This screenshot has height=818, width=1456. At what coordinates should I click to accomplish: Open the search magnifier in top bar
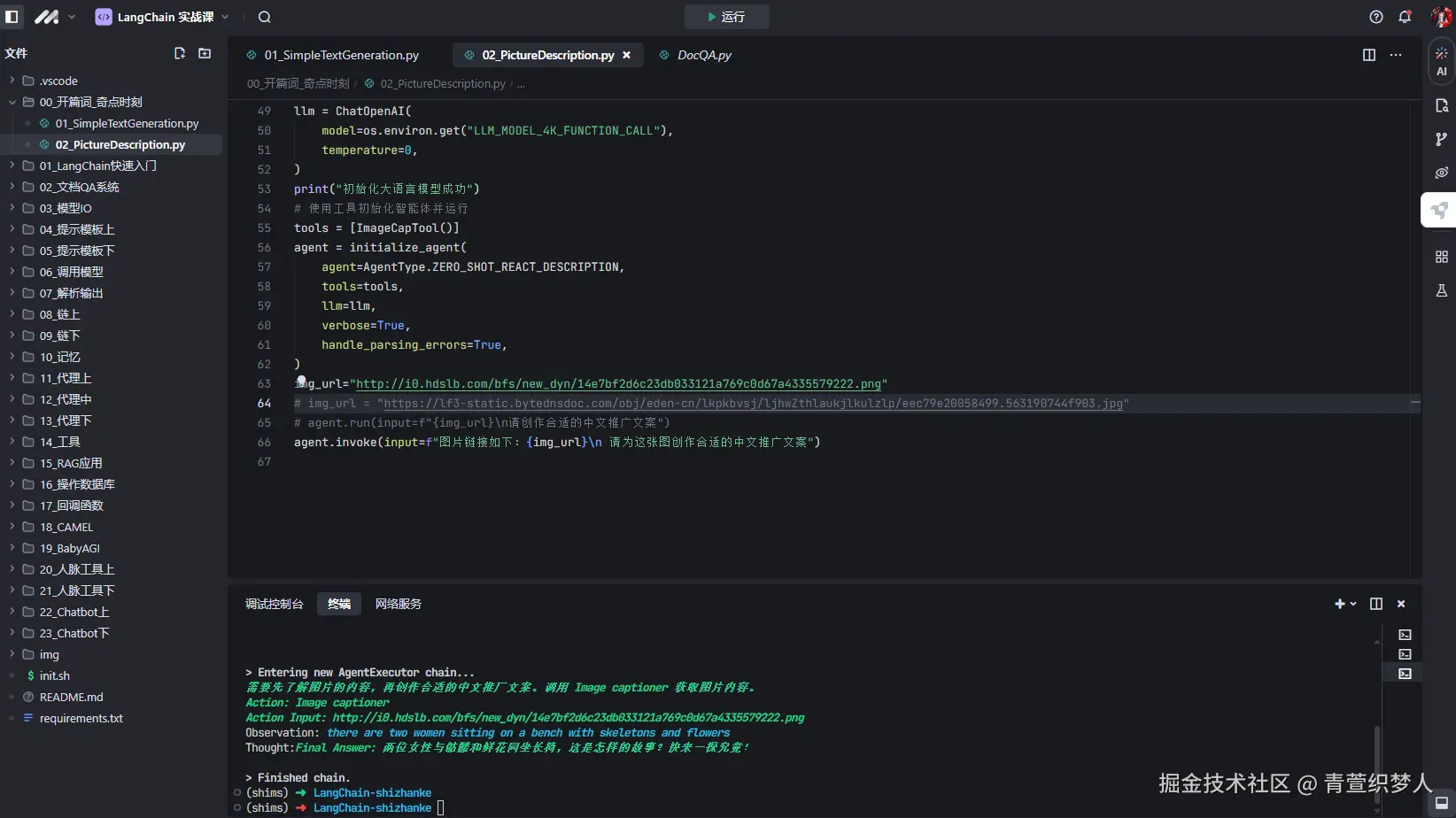pos(264,17)
